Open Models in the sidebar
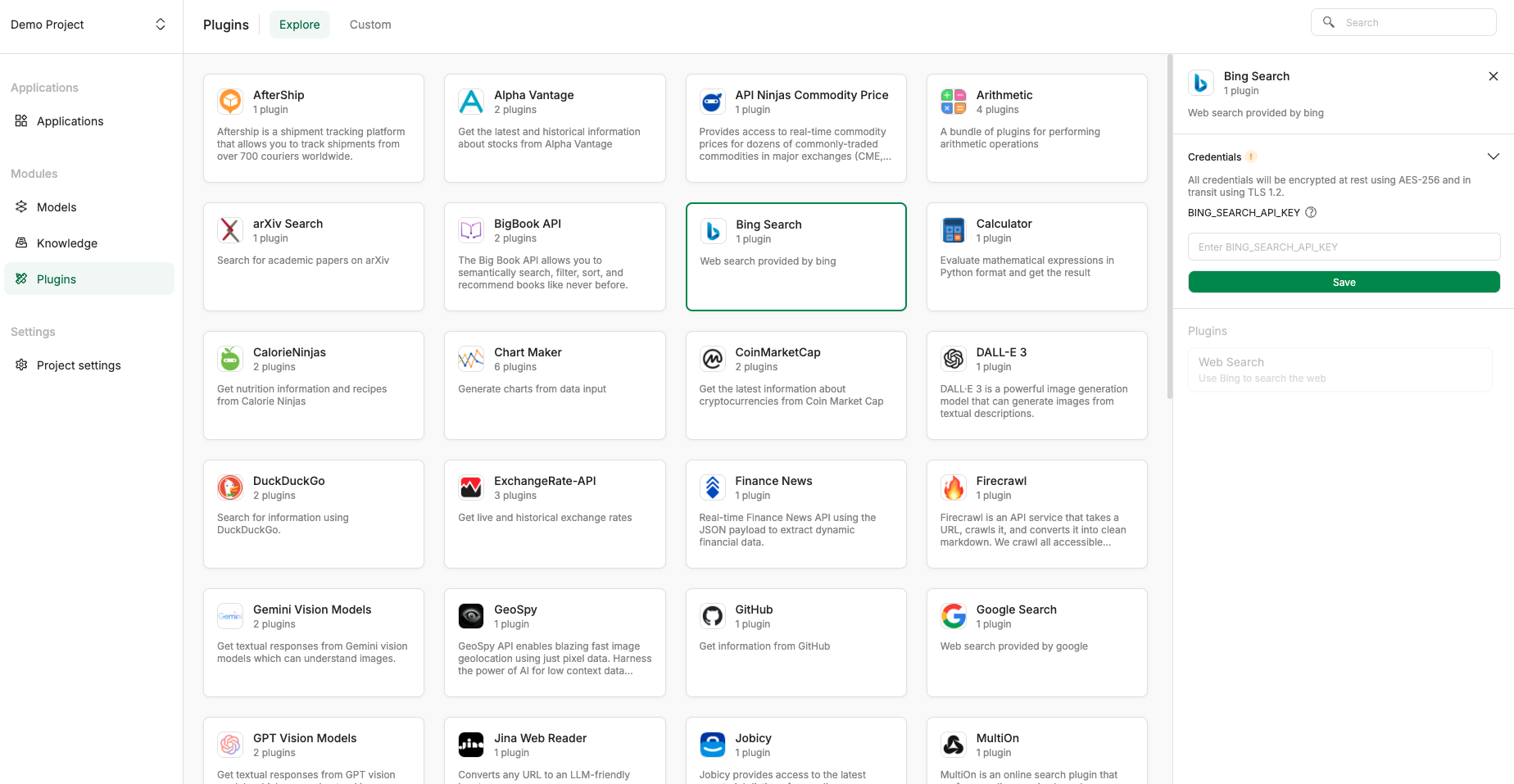Image resolution: width=1514 pixels, height=784 pixels. [x=89, y=207]
